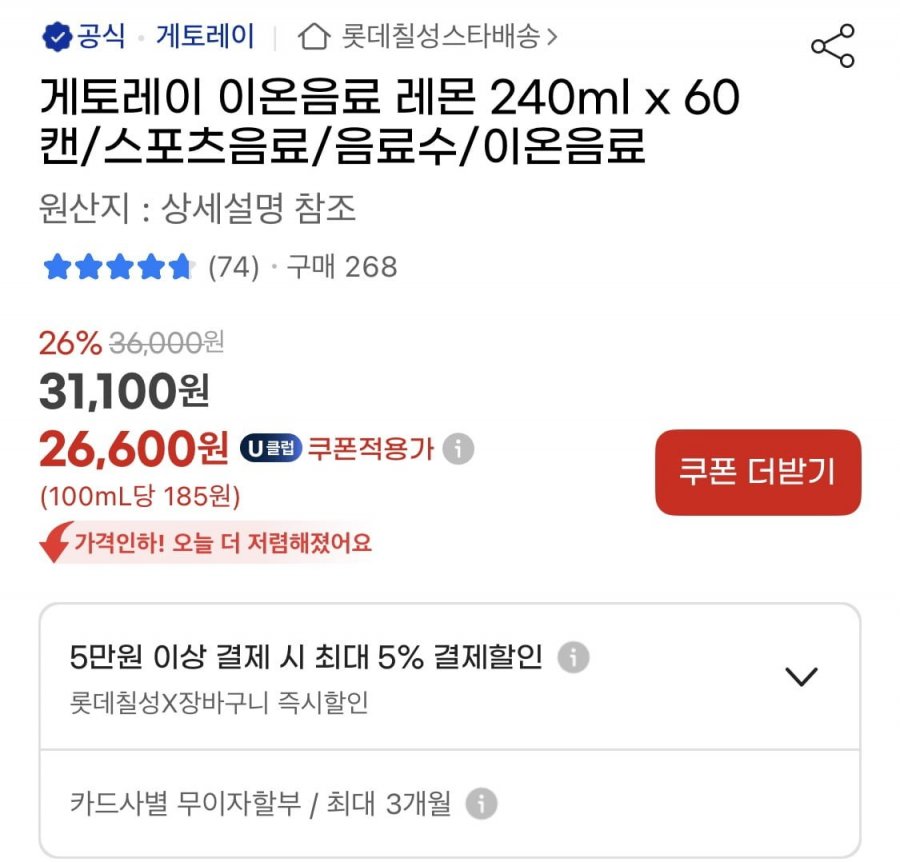The image size is (900, 862).
Task: Tap the share icon
Action: (x=832, y=45)
